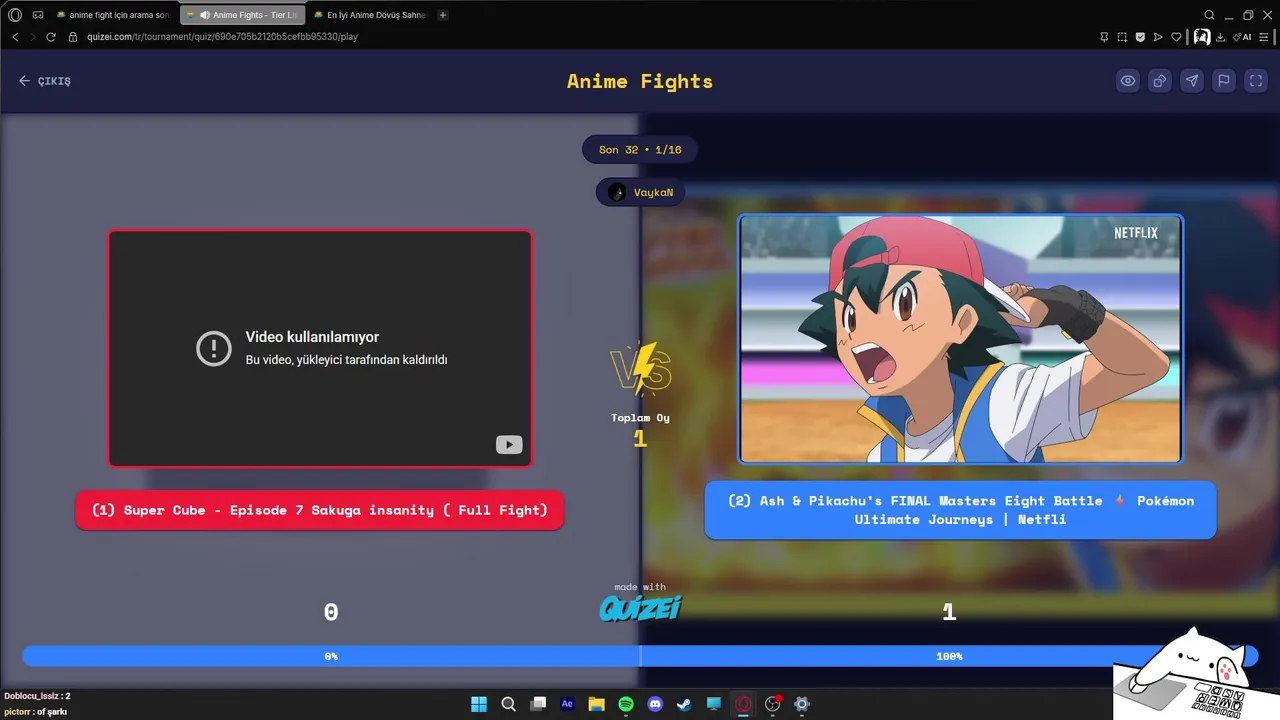
Task: Open OBS Studio from the taskbar
Action: coord(772,704)
